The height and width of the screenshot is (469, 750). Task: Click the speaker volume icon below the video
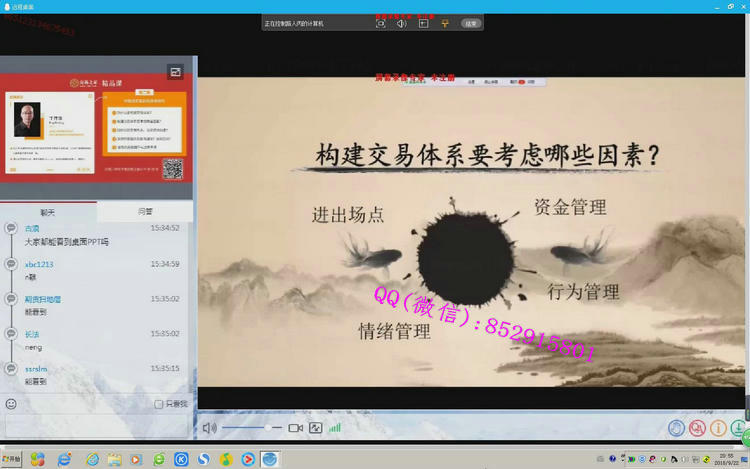point(209,428)
